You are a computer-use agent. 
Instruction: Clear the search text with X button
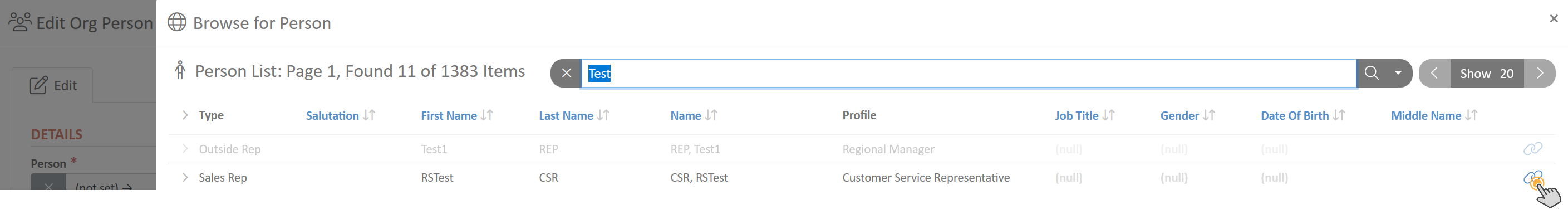click(x=566, y=73)
